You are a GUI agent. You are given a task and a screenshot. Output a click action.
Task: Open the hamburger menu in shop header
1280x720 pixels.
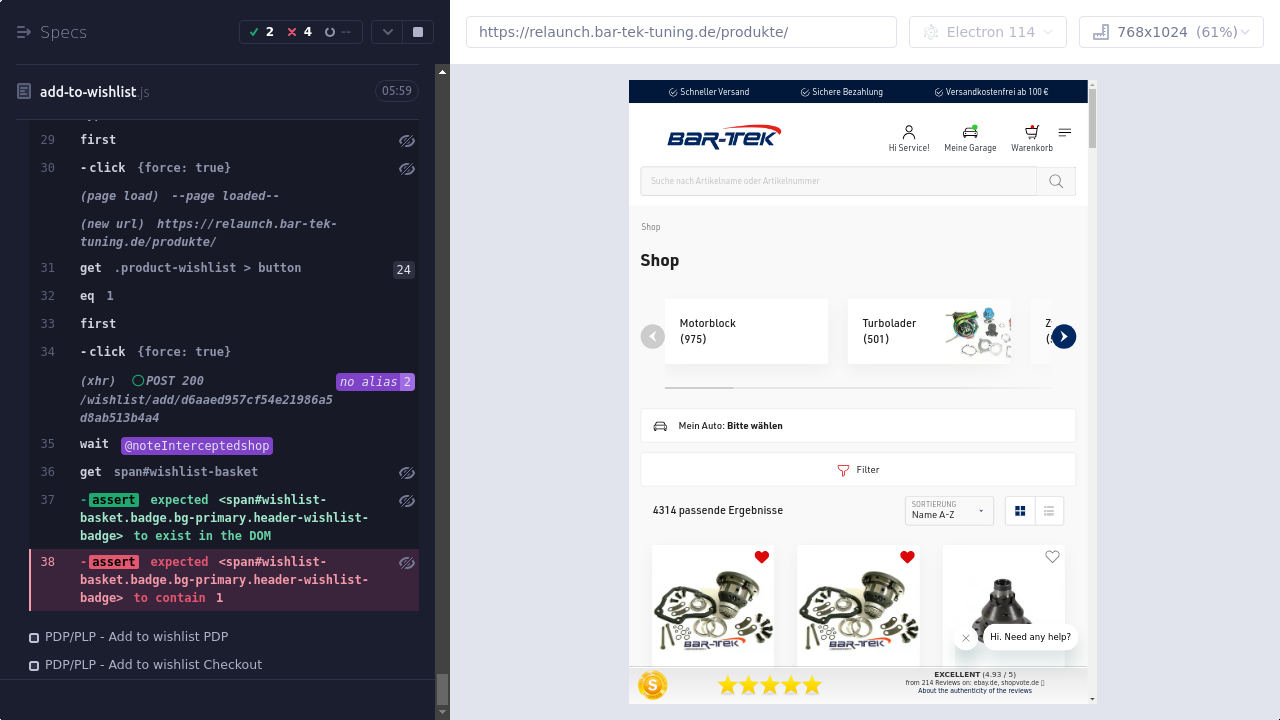click(1064, 132)
